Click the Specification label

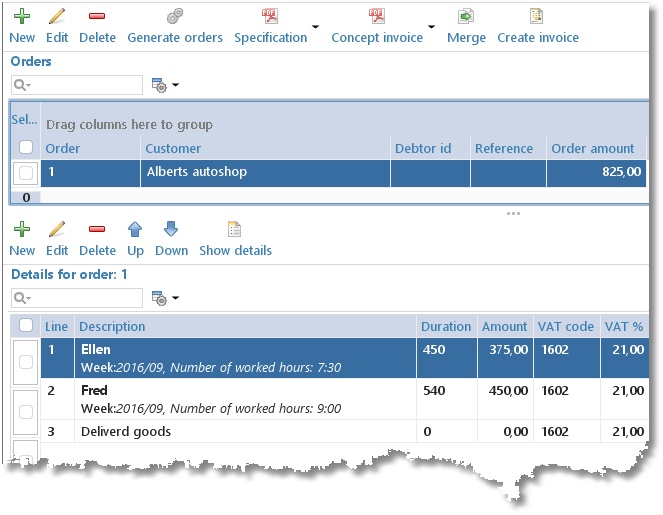tap(271, 38)
